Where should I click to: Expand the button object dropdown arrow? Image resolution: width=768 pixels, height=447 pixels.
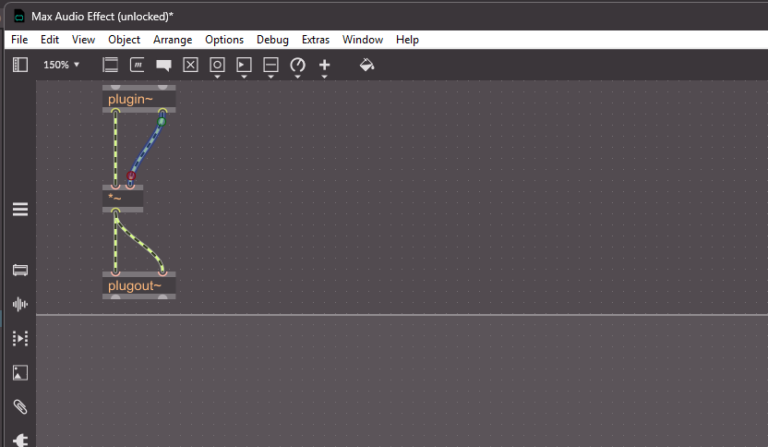(217, 77)
